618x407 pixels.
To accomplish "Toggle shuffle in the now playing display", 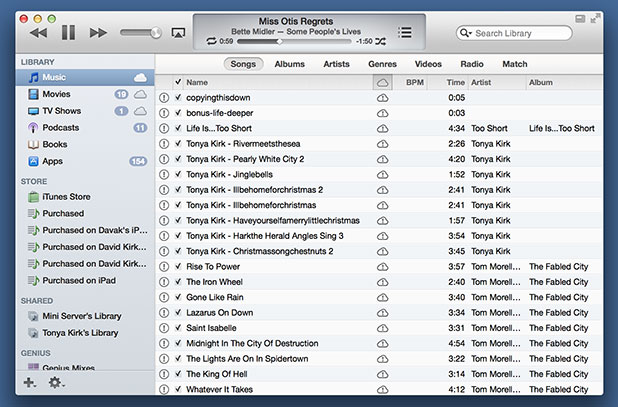I will coord(380,41).
